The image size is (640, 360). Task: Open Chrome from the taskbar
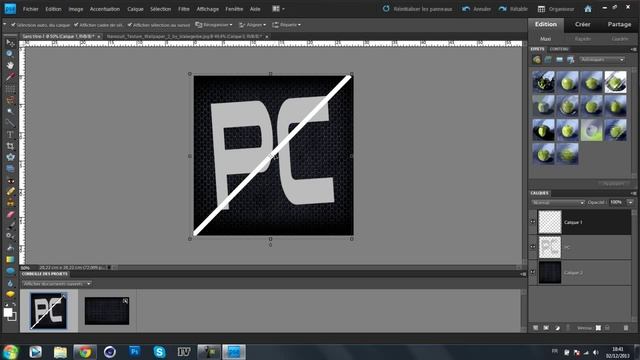pyautogui.click(x=85, y=351)
